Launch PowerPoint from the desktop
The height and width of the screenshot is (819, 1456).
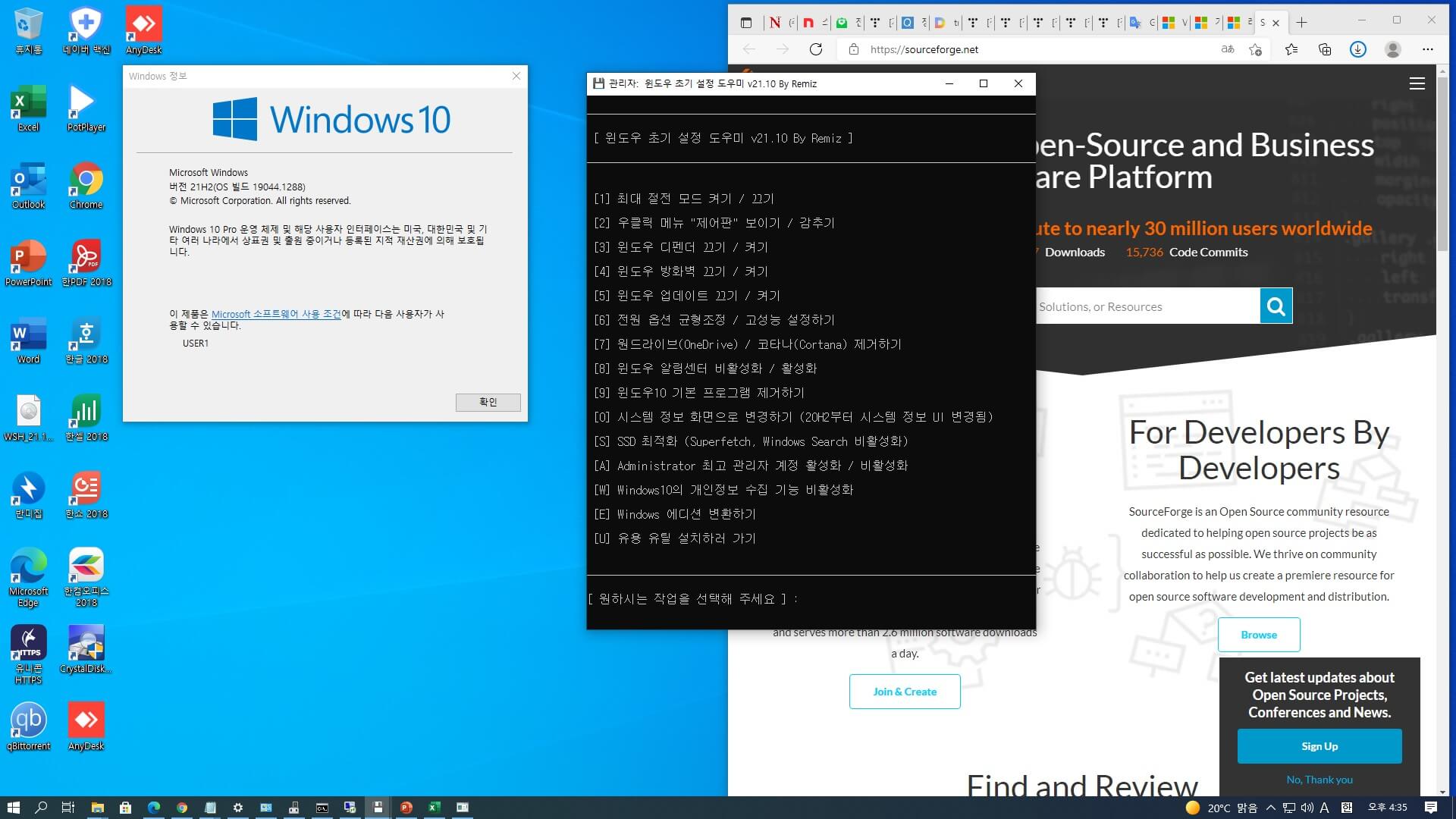coord(28,262)
